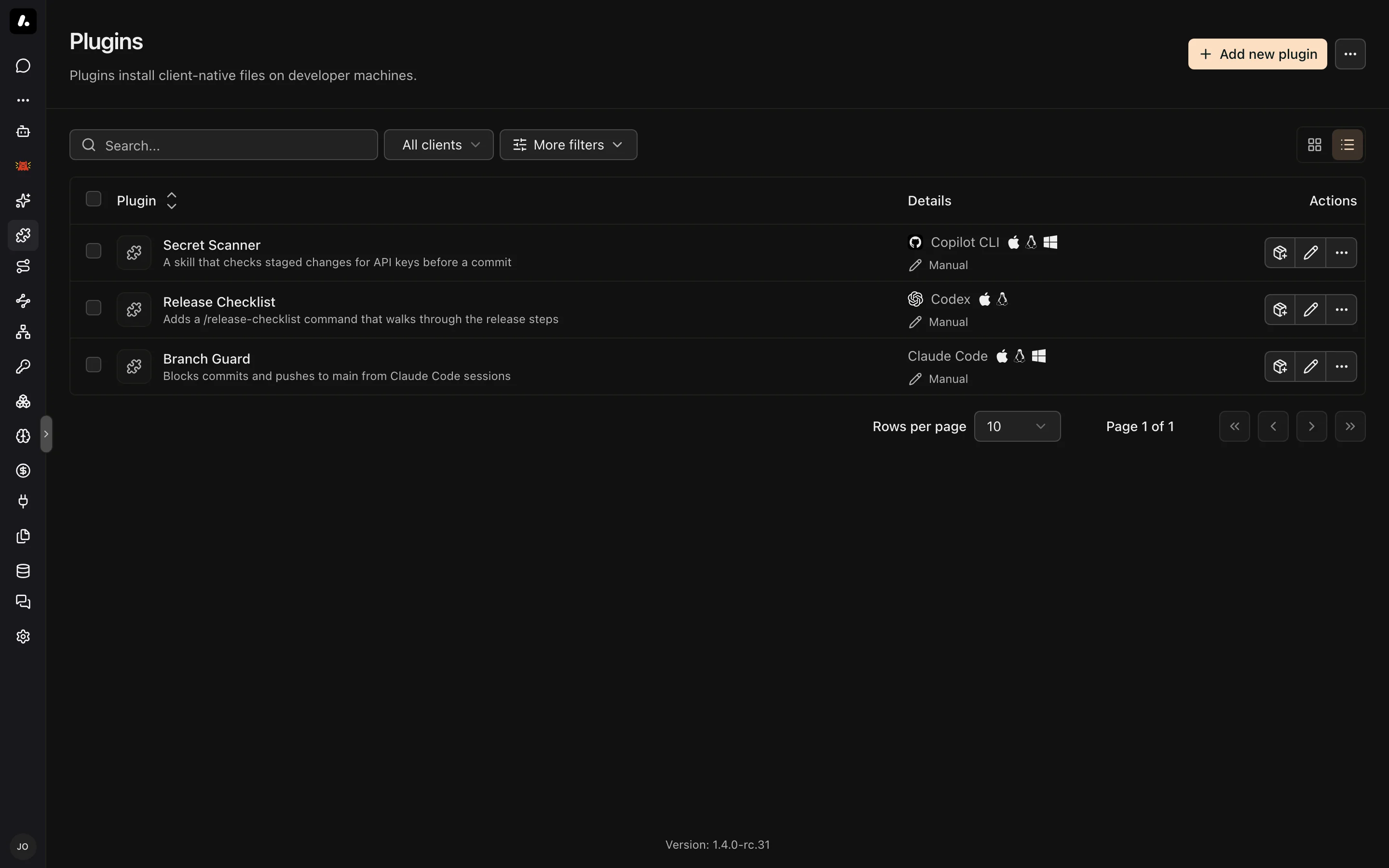Expand the More filters dropdown
The image size is (1389, 868).
tap(568, 145)
